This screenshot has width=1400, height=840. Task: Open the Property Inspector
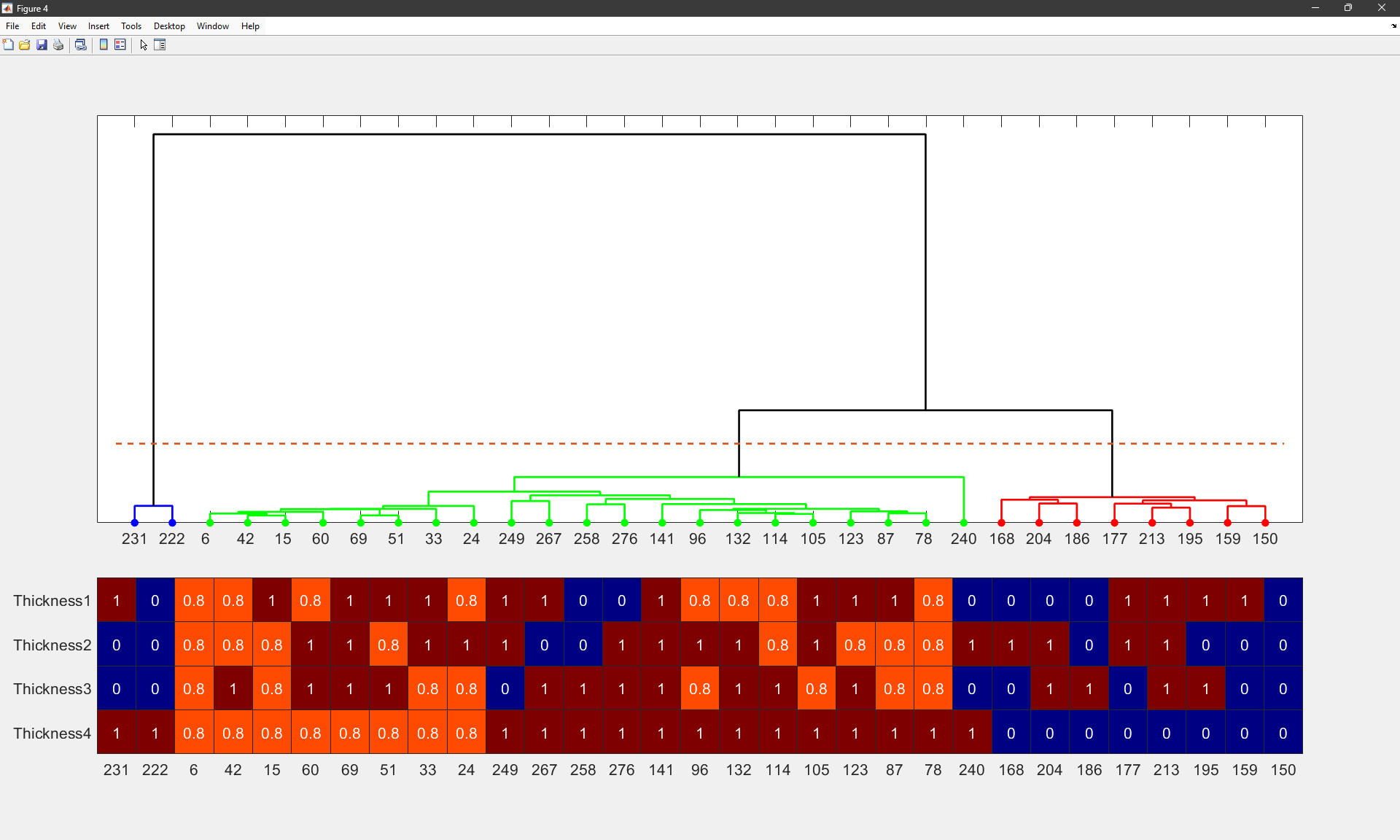tap(160, 45)
